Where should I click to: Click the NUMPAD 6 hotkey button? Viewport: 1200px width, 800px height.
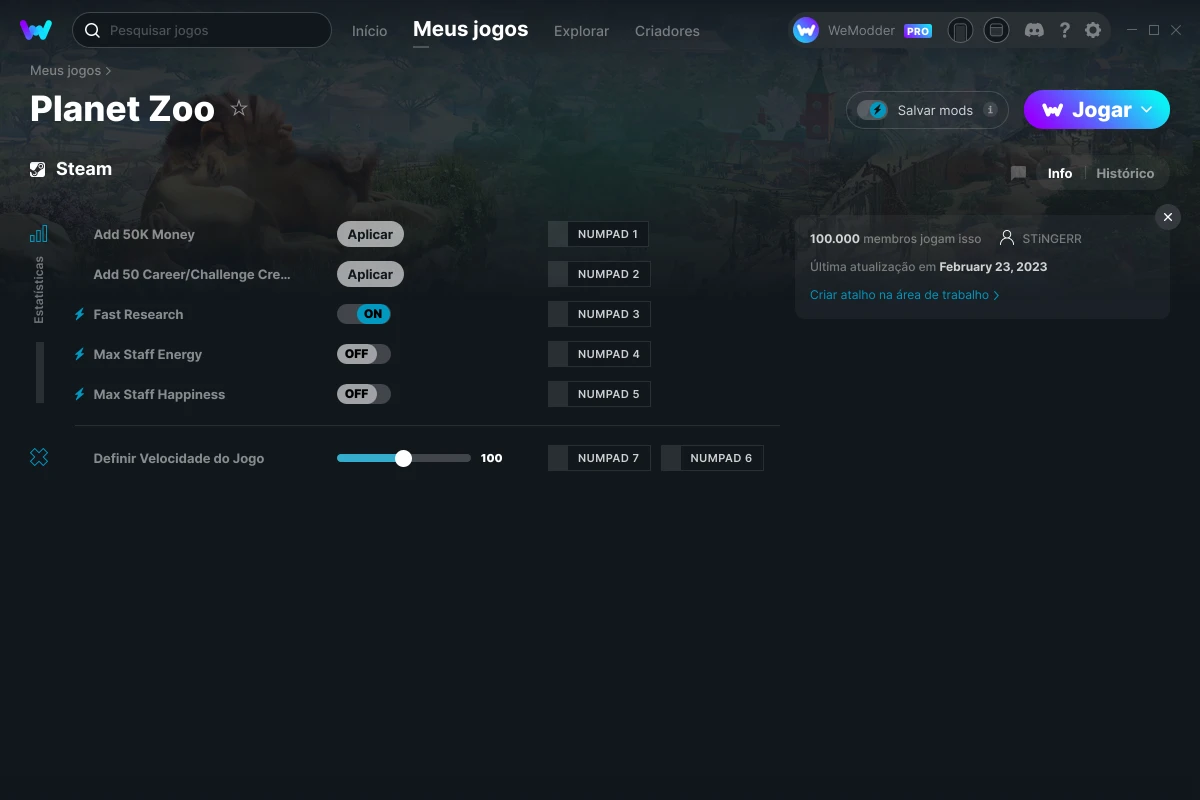712,458
